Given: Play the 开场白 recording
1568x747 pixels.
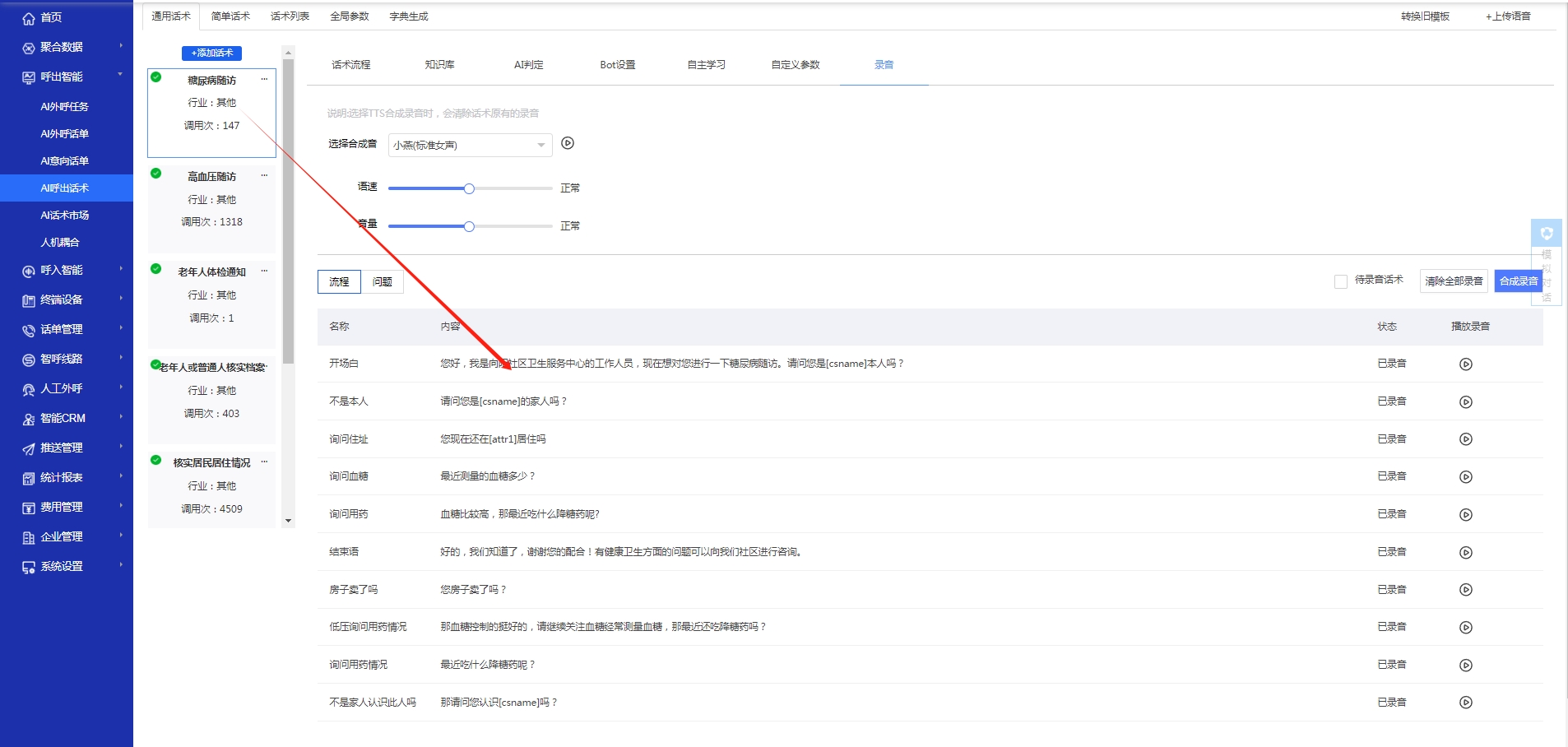Looking at the screenshot, I should (x=1467, y=364).
